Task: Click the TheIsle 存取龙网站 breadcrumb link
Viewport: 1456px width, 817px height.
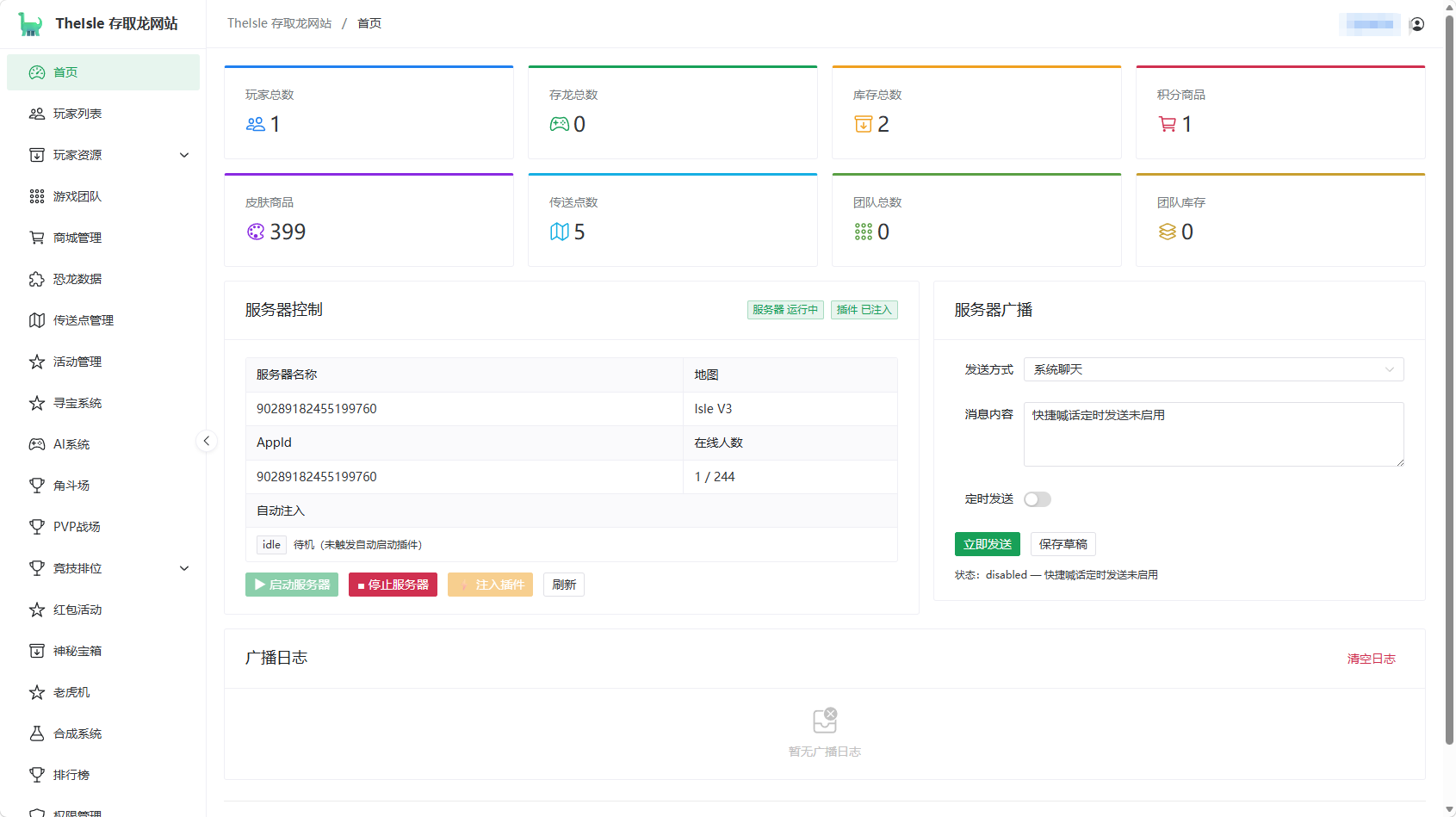Action: [x=279, y=23]
